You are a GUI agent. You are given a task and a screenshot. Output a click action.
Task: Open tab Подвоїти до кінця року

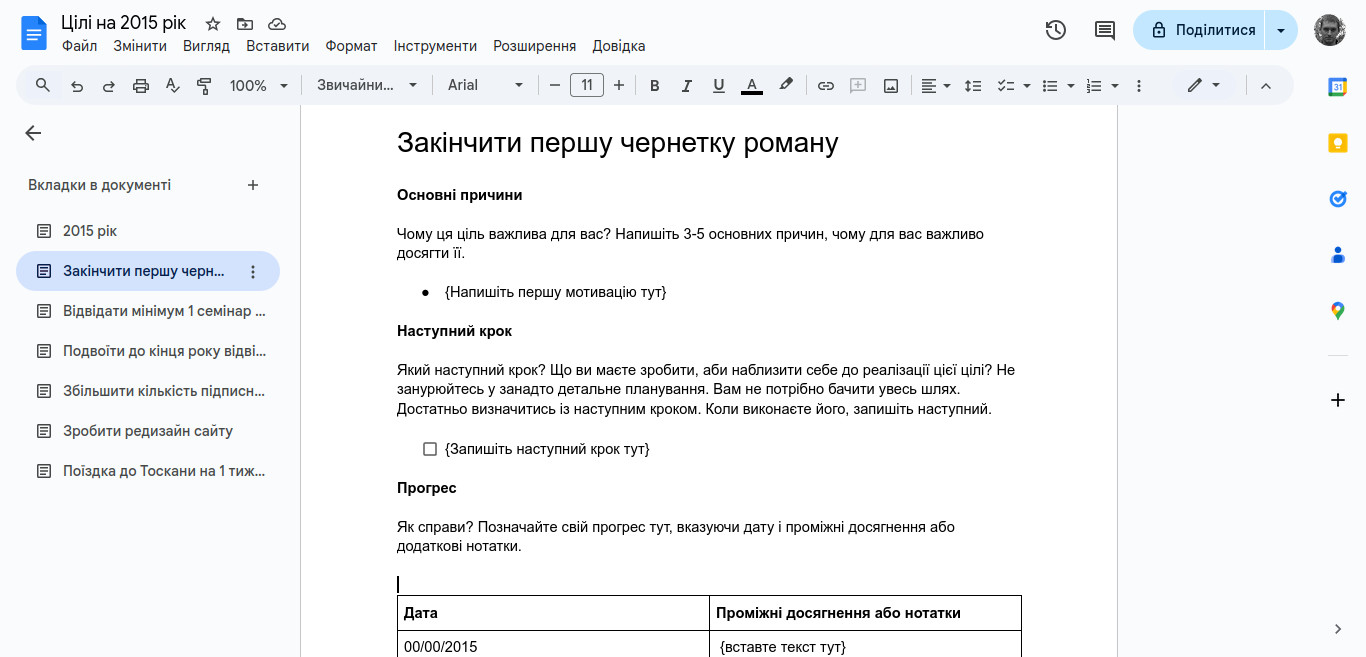tap(148, 351)
